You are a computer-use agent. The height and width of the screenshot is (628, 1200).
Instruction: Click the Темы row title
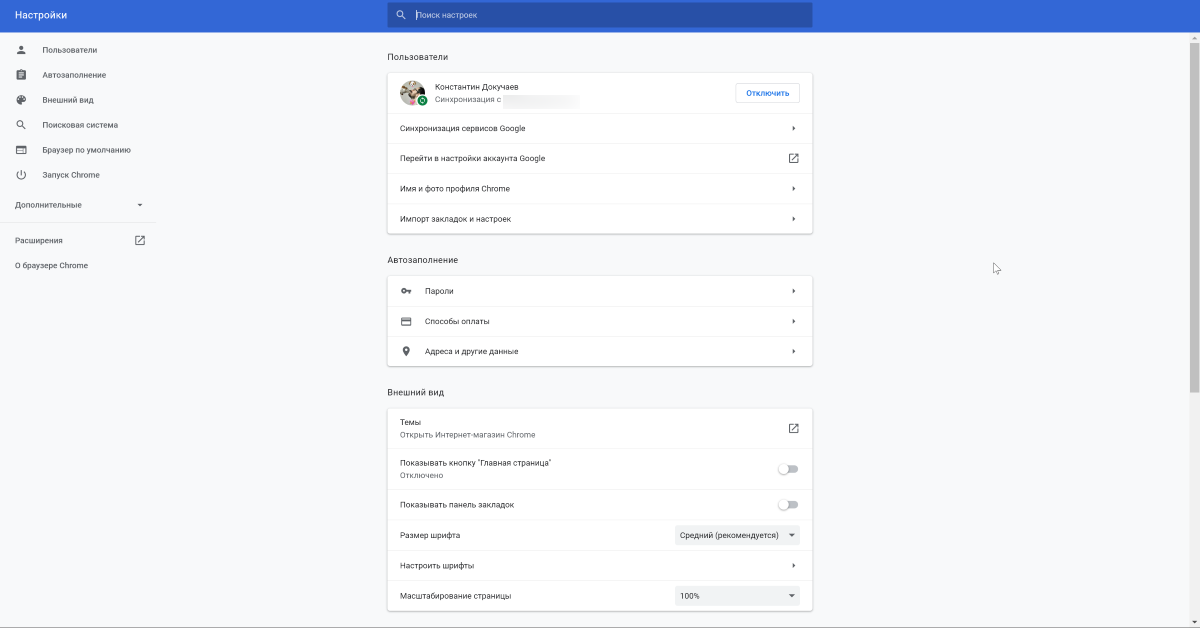point(410,422)
